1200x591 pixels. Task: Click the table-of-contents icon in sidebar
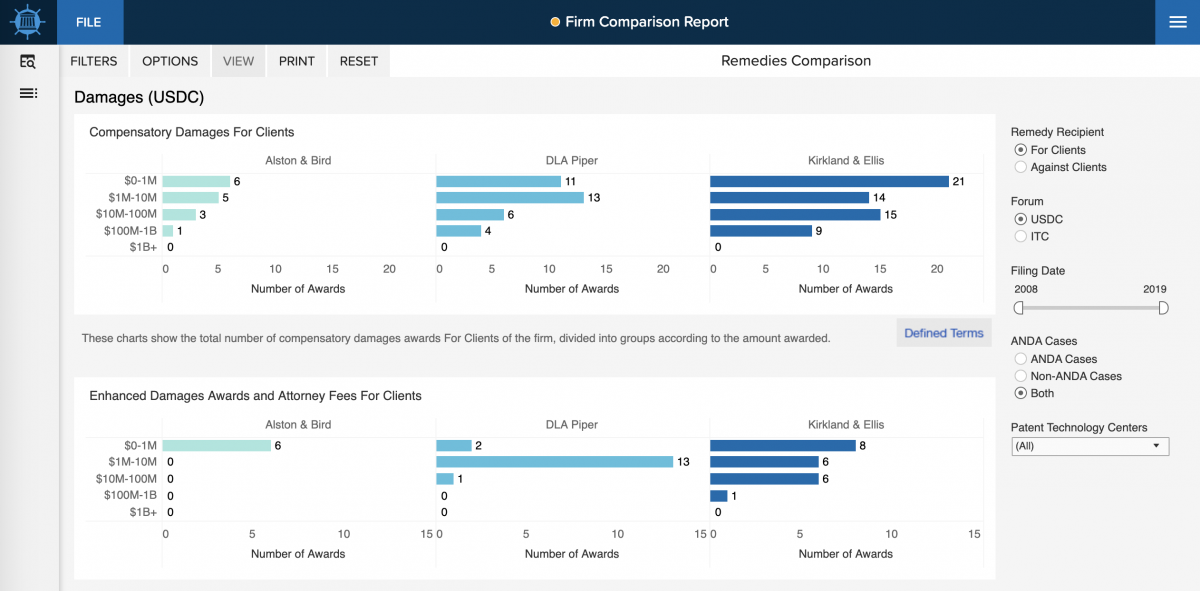tap(28, 93)
